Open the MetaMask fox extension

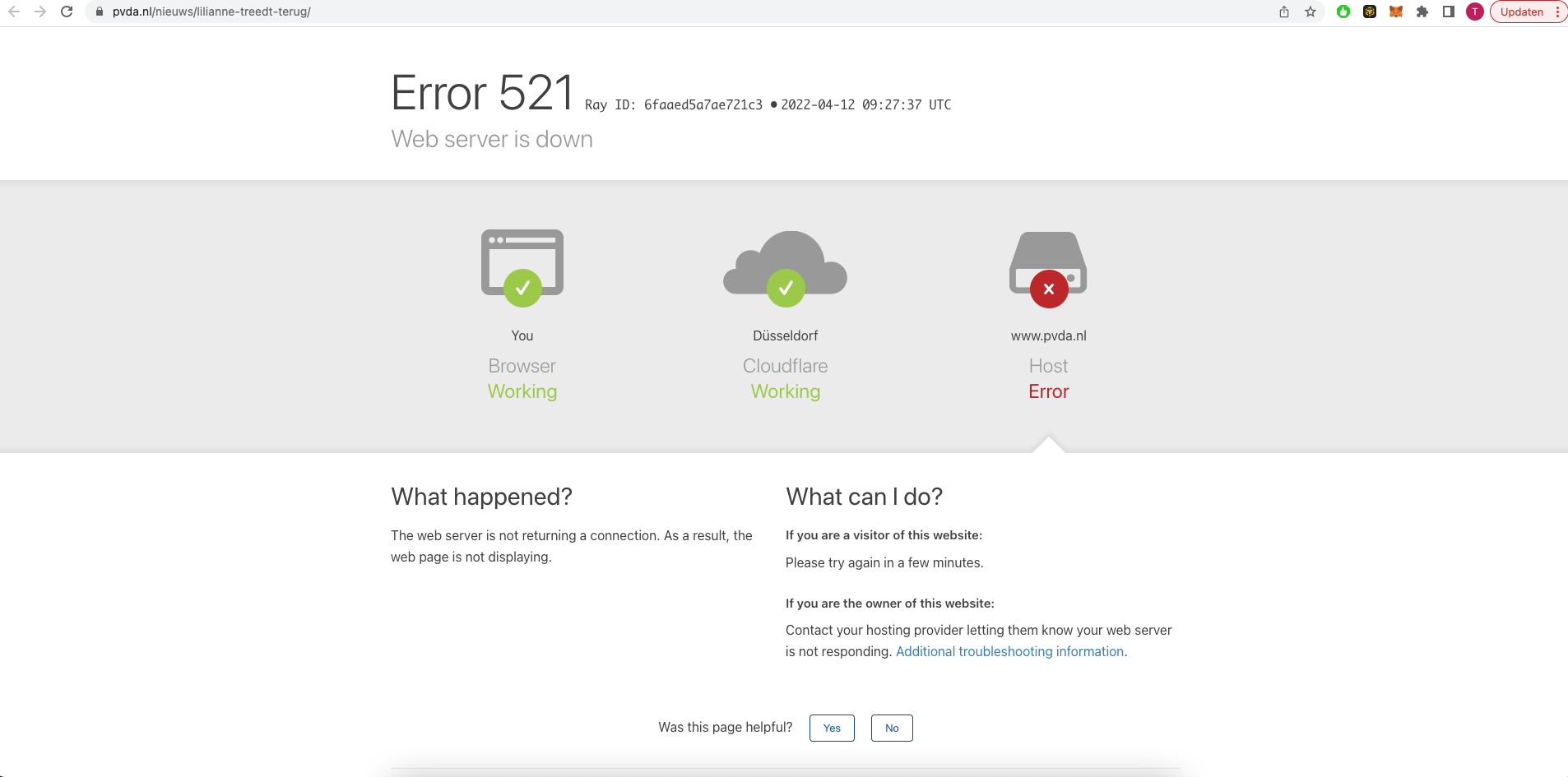pos(1396,12)
